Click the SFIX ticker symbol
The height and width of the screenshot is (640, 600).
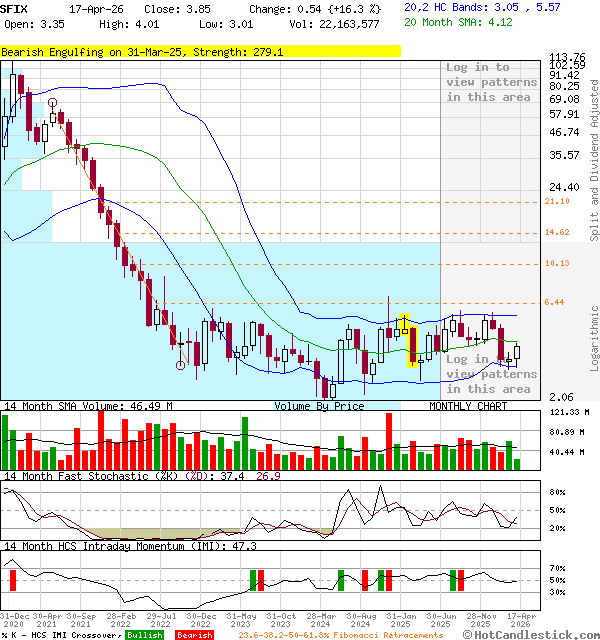pyautogui.click(x=14, y=7)
